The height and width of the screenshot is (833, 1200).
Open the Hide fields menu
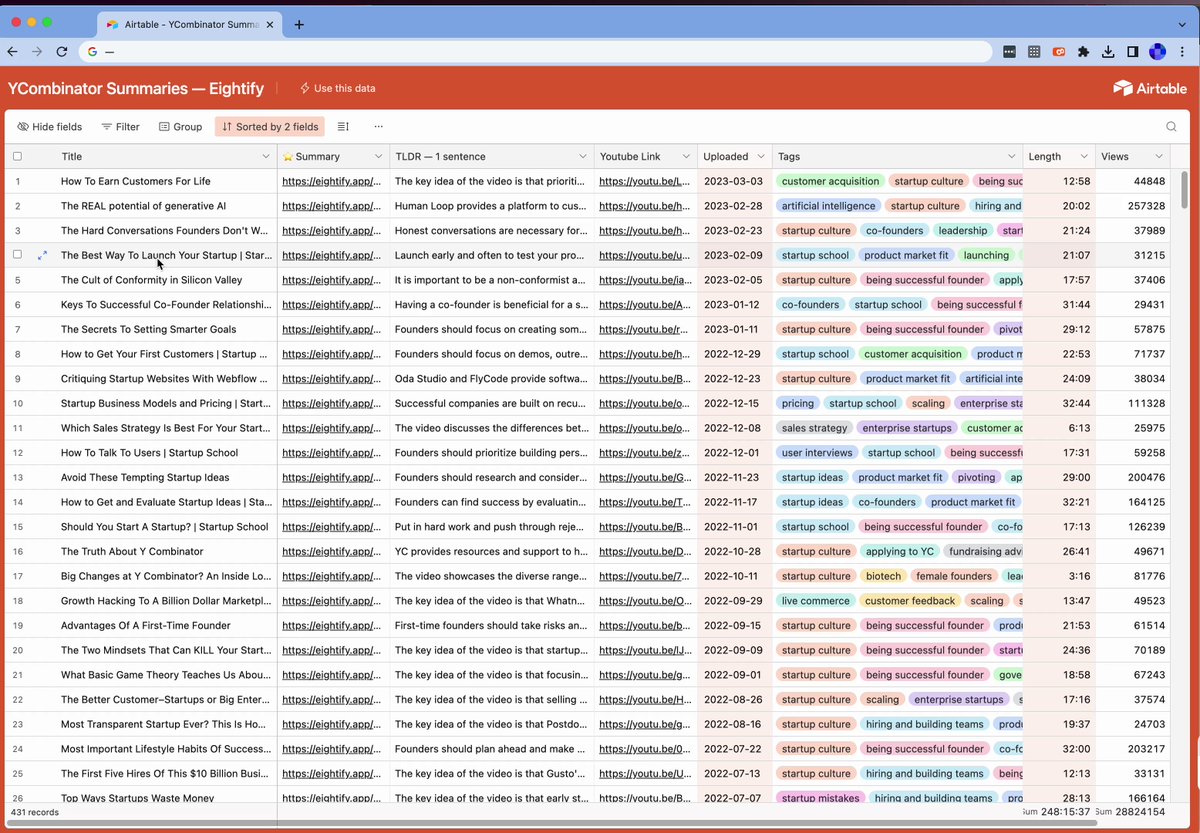48,126
